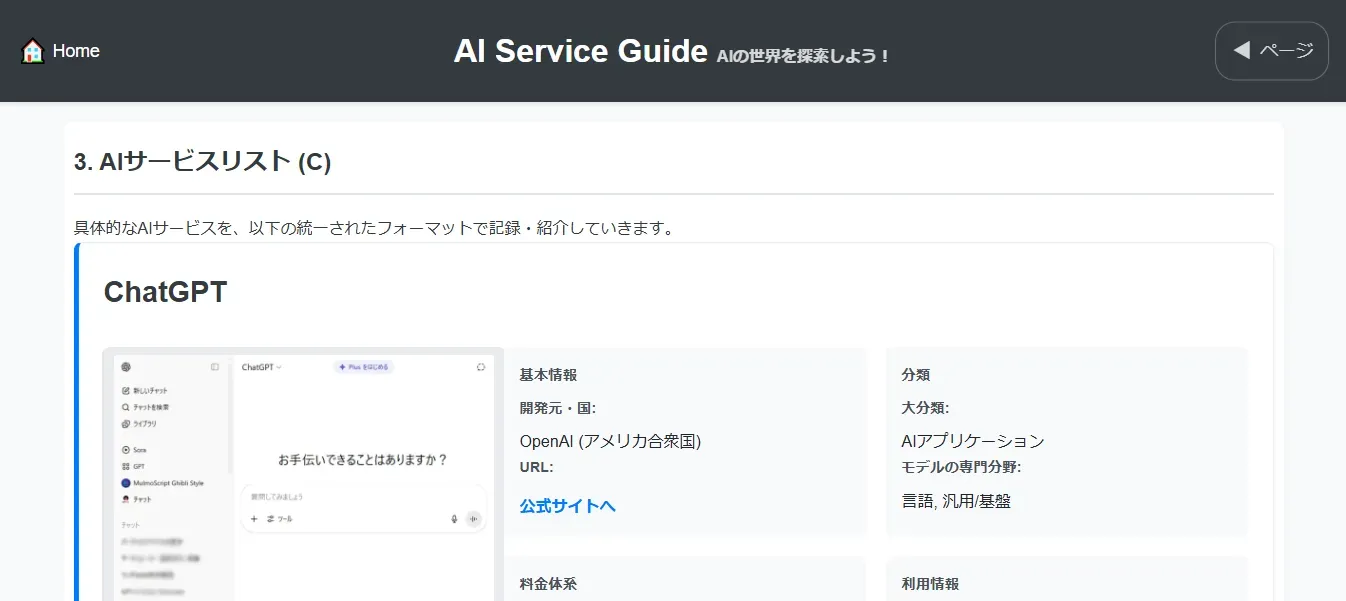Click the Home menu item in the navbar
Viewport: 1346px width, 601px height.
(x=76, y=50)
